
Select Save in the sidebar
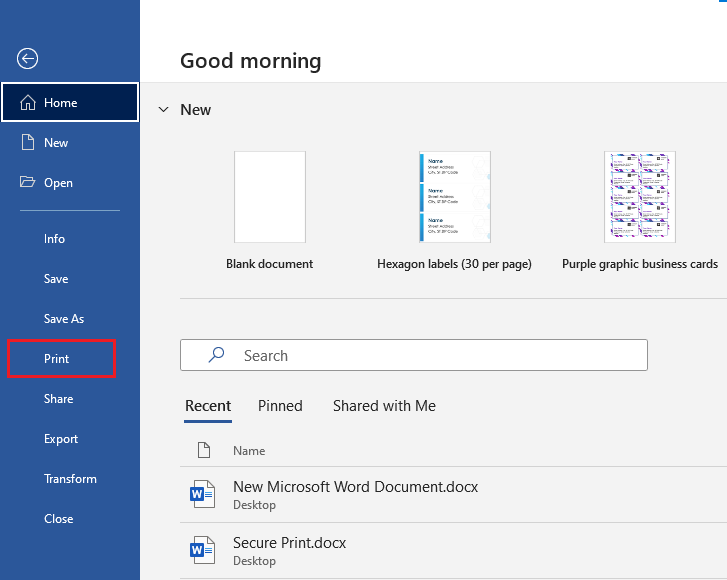point(56,279)
